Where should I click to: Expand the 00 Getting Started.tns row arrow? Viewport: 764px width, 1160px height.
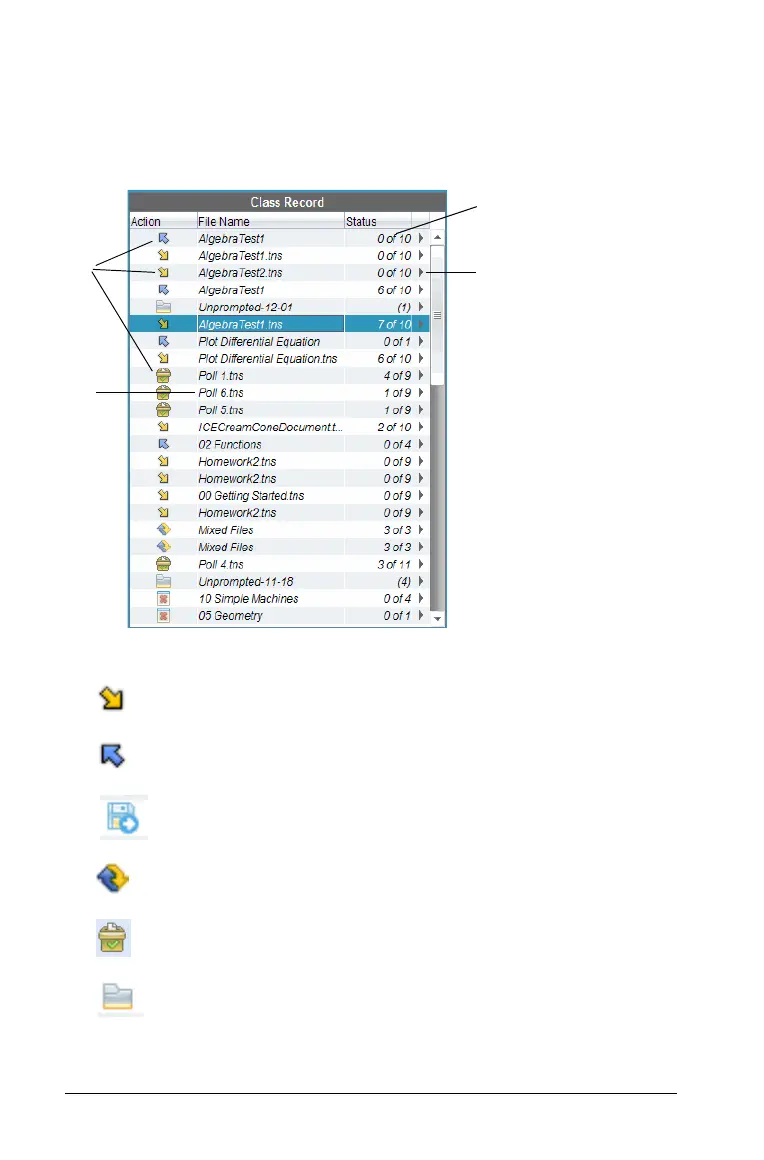(x=421, y=496)
